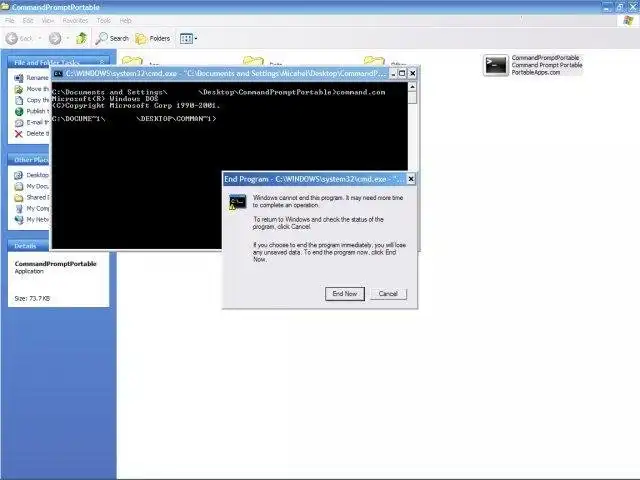
Task: Close the cmd.exe console window
Action: [413, 73]
